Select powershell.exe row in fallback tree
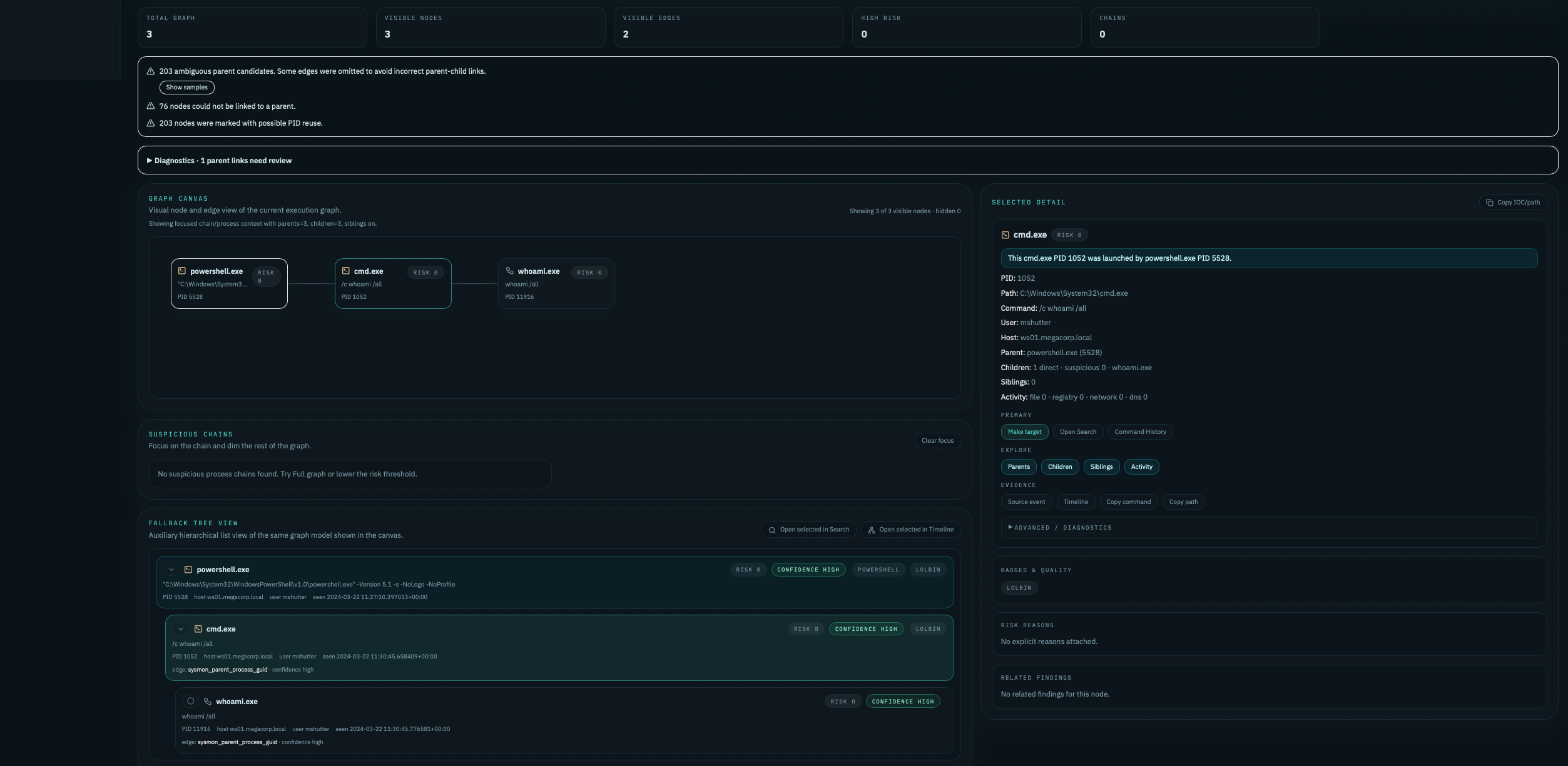Screen dimensions: 1568x766 click(x=555, y=583)
